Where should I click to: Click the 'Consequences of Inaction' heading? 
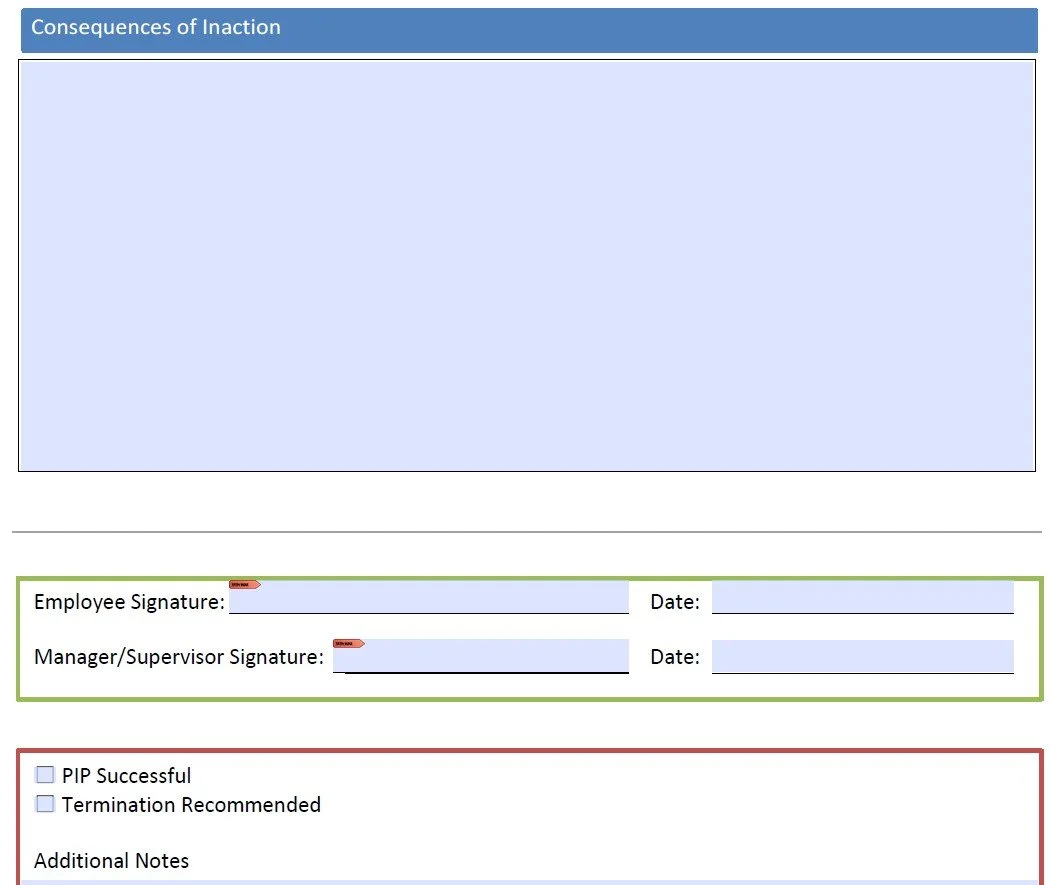(156, 27)
